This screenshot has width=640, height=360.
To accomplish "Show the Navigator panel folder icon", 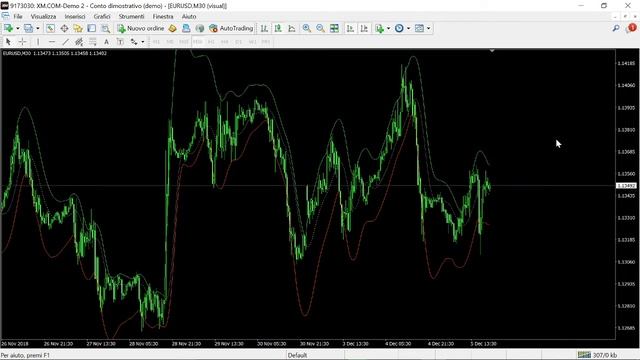I will 78,28.
